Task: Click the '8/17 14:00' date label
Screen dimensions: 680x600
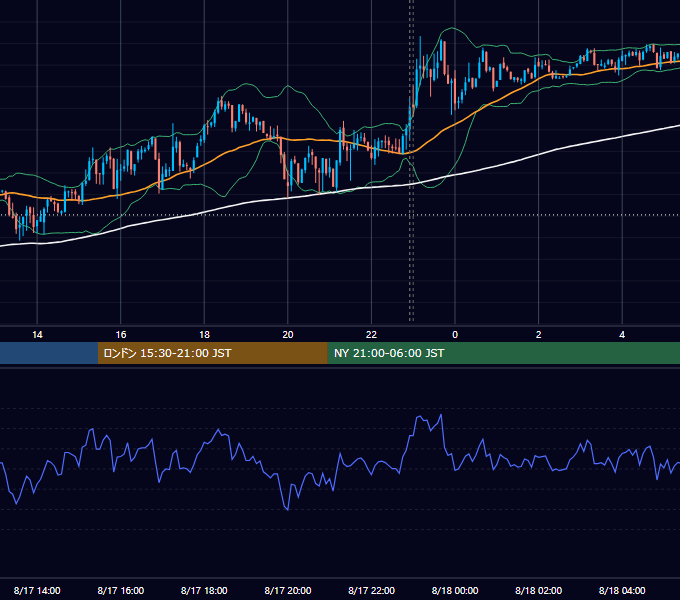Action: click(x=37, y=590)
